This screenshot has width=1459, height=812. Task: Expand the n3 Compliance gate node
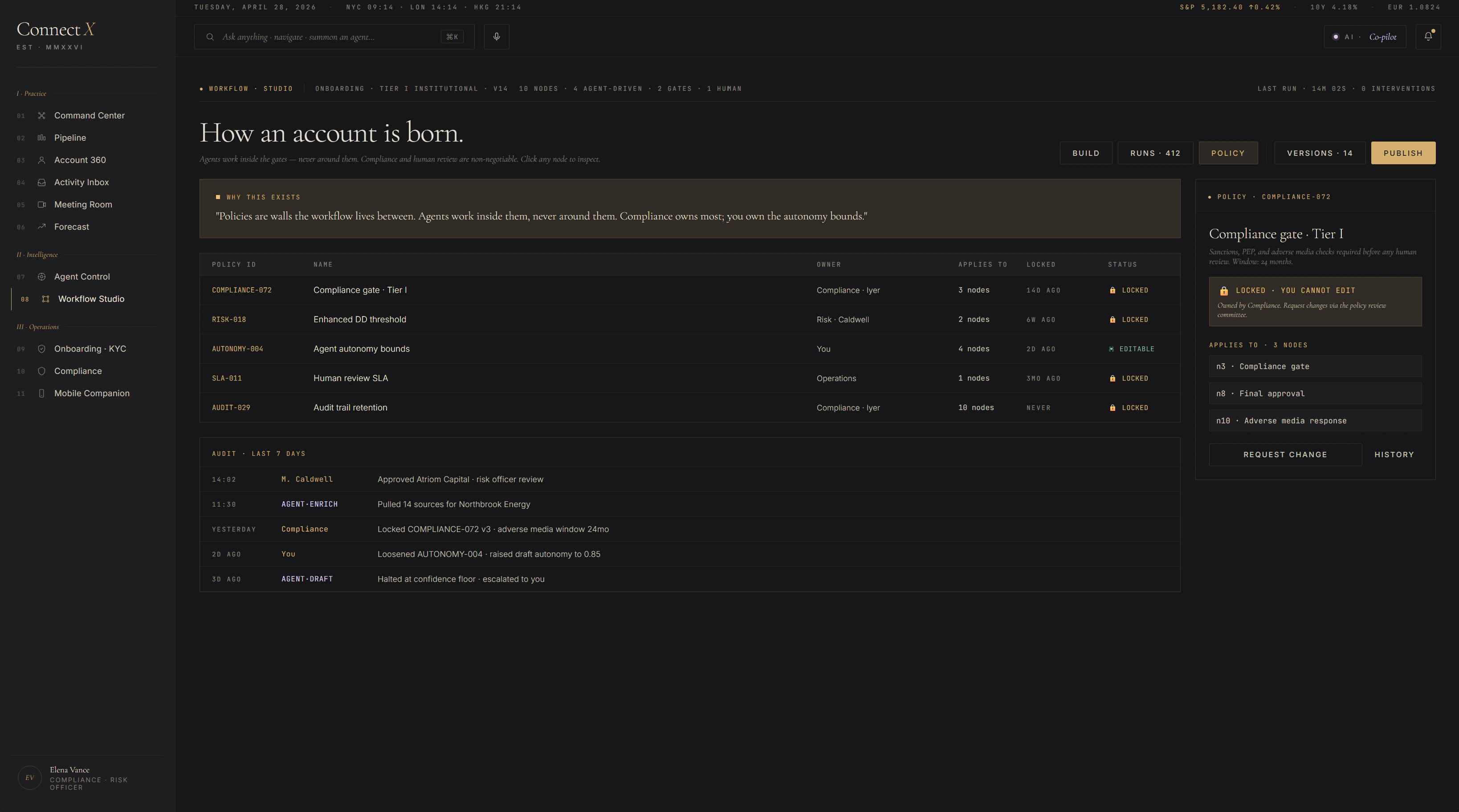[1315, 366]
